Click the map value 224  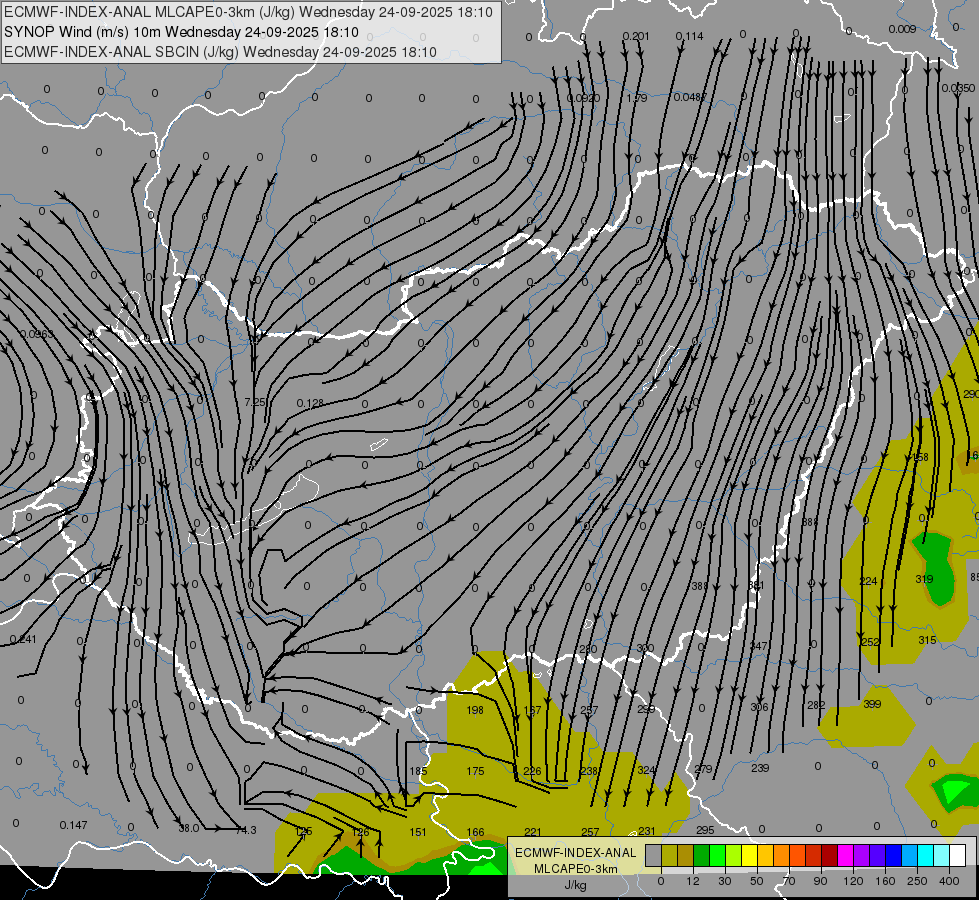(868, 581)
